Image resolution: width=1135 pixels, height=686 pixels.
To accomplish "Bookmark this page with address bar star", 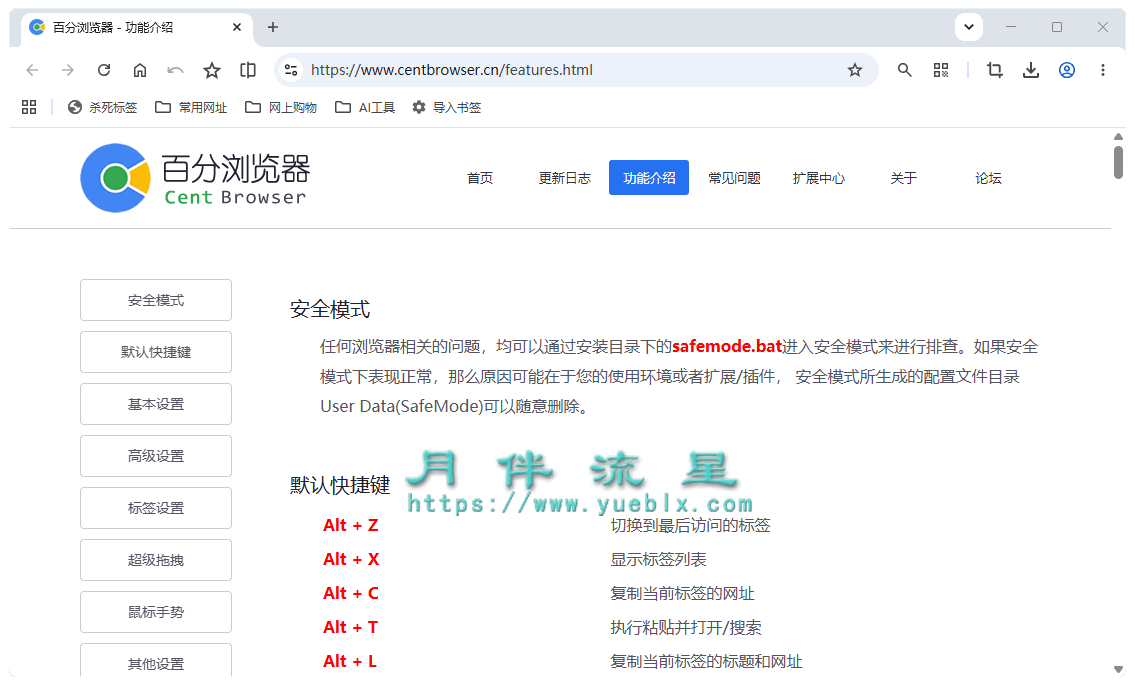I will point(855,70).
